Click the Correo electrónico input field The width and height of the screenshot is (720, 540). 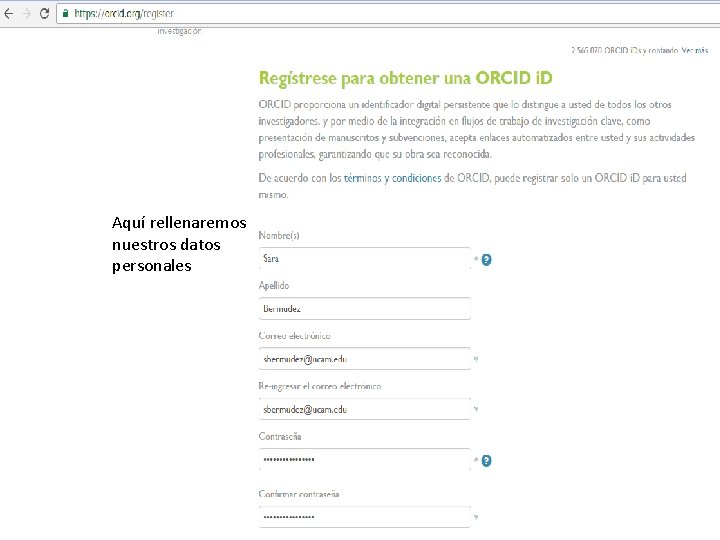365,359
